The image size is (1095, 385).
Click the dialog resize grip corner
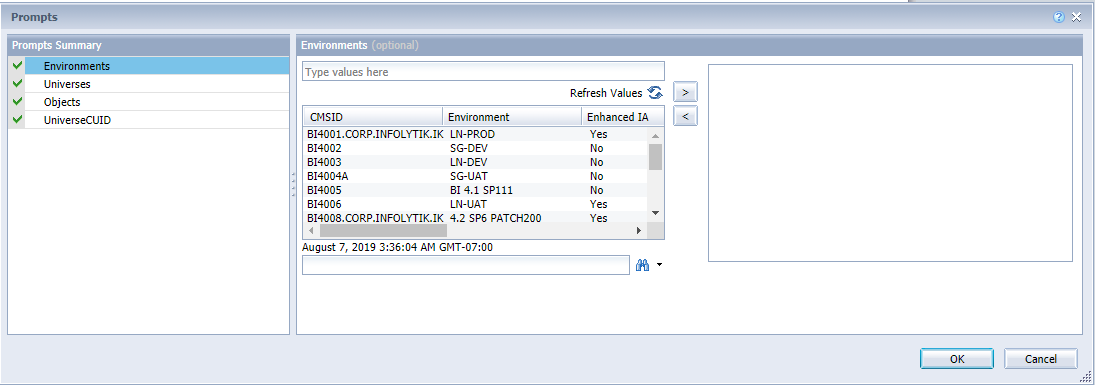1085,376
